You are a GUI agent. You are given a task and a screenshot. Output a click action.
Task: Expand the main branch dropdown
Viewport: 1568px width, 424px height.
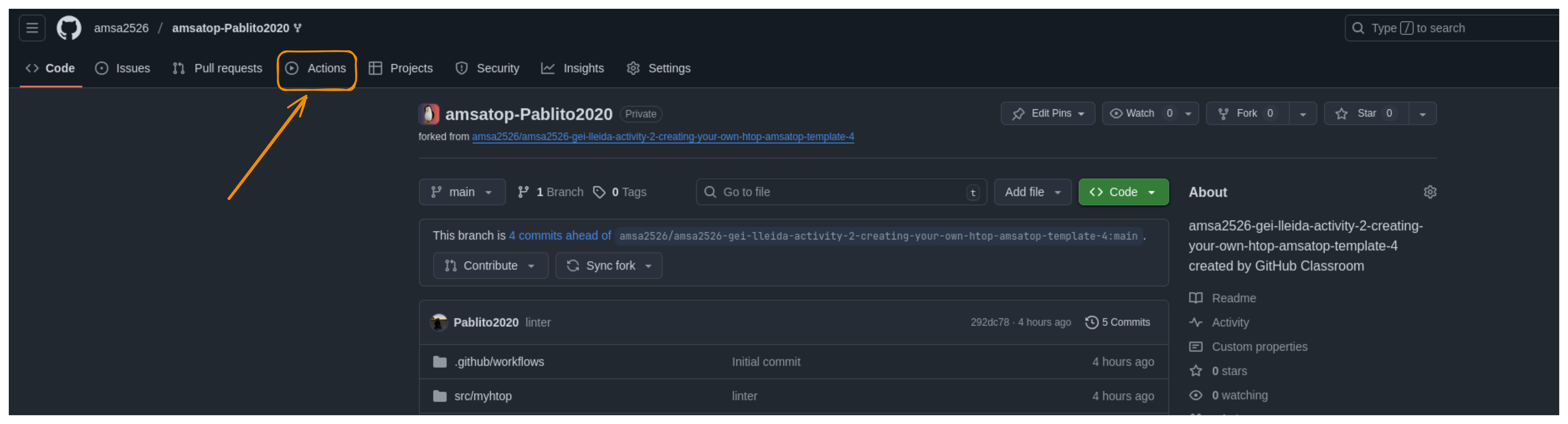[461, 192]
